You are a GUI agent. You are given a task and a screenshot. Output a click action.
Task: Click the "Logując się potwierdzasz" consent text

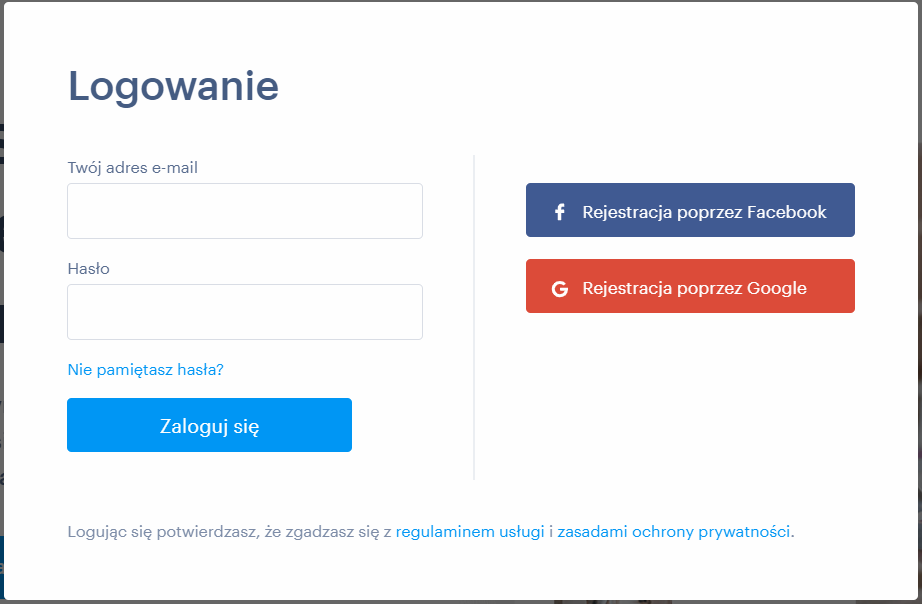click(163, 532)
